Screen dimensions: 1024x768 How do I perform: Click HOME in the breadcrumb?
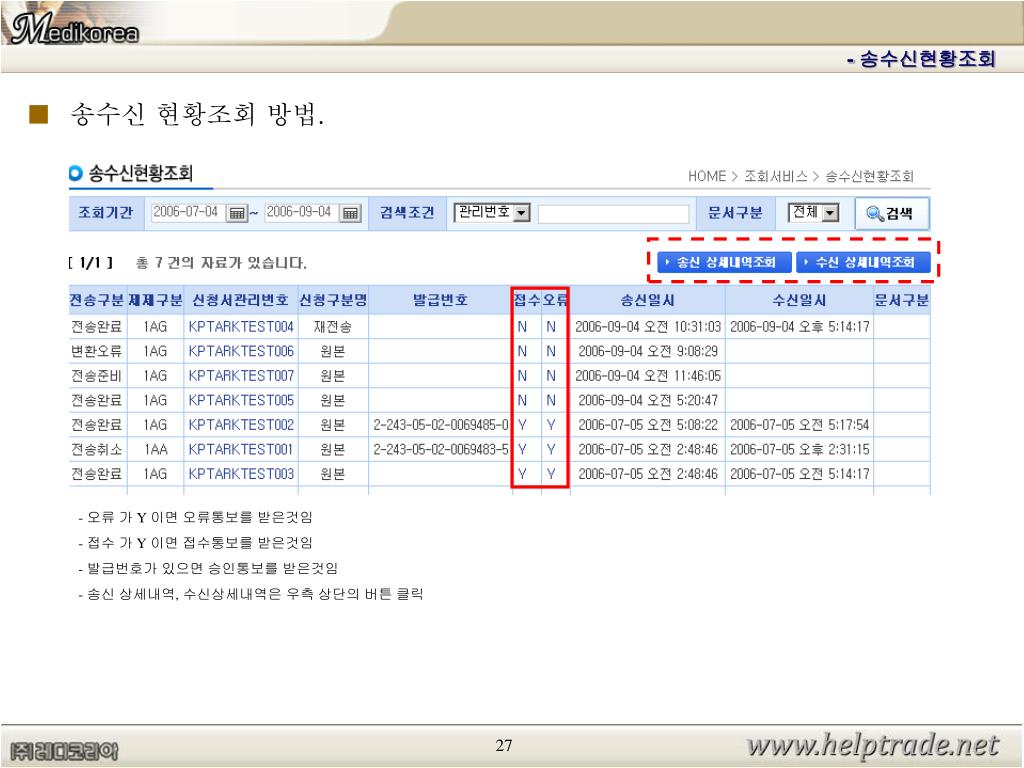tap(706, 176)
